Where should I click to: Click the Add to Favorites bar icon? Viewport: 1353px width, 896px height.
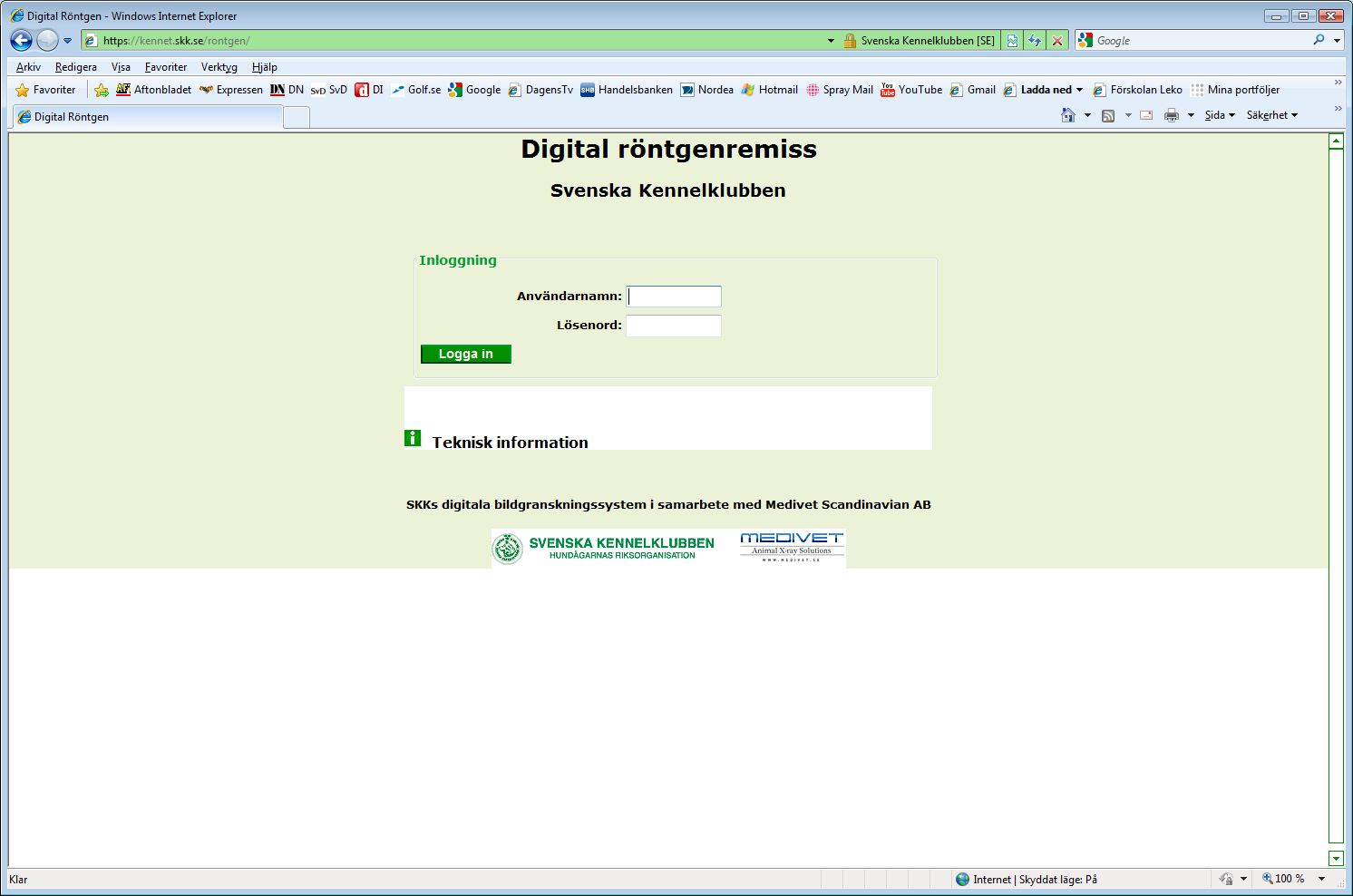[x=102, y=90]
